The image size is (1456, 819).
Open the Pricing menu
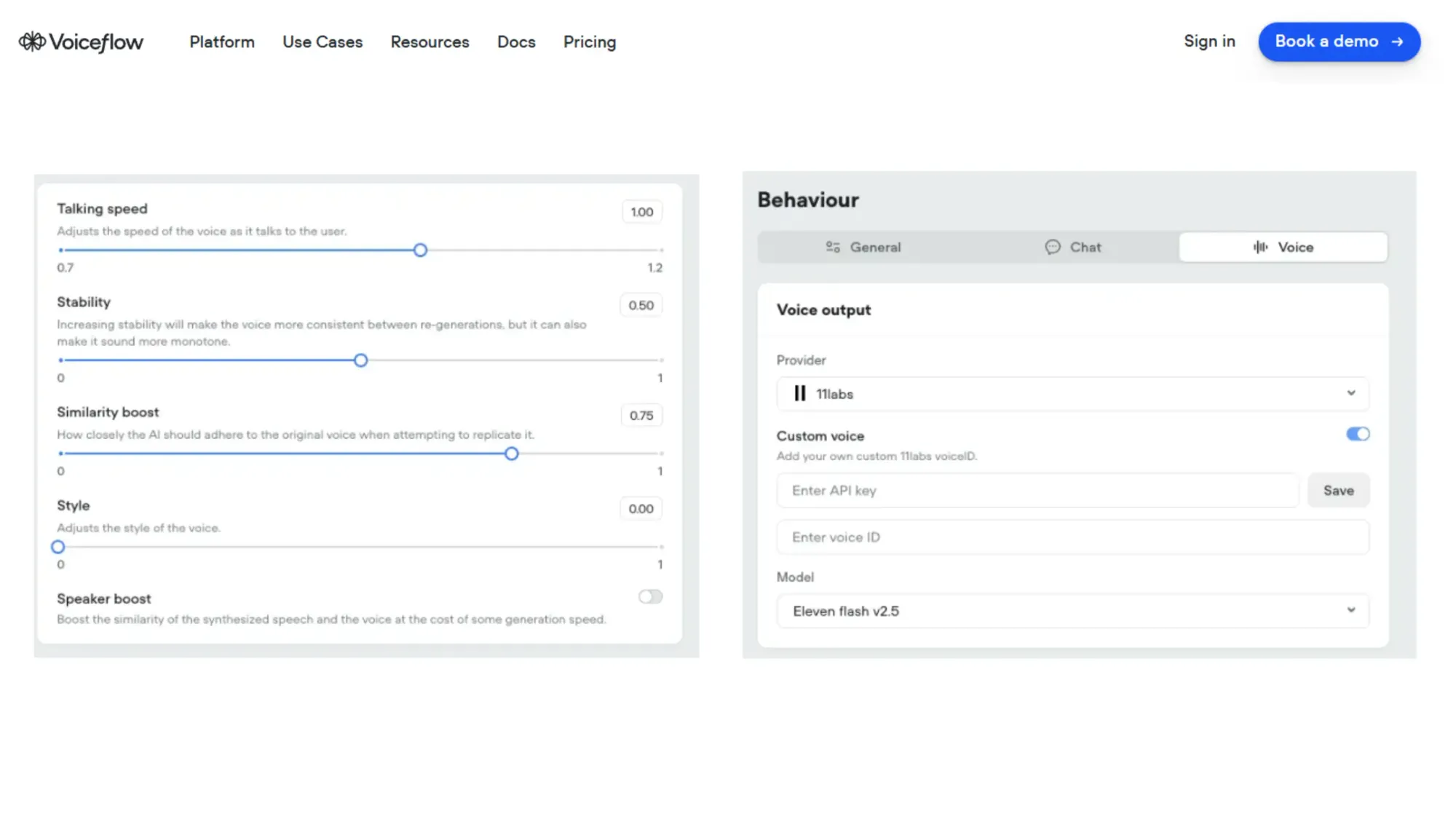[589, 41]
